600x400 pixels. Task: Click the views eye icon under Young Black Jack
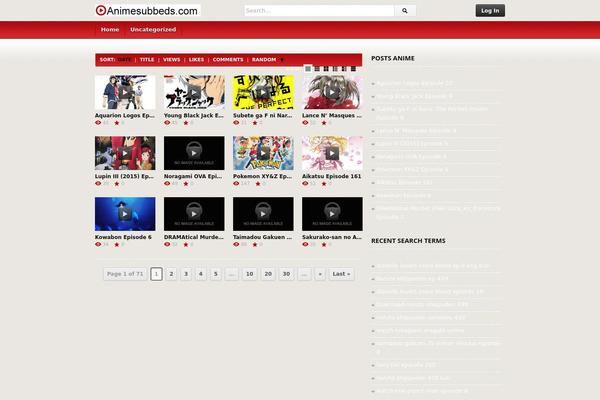point(167,123)
